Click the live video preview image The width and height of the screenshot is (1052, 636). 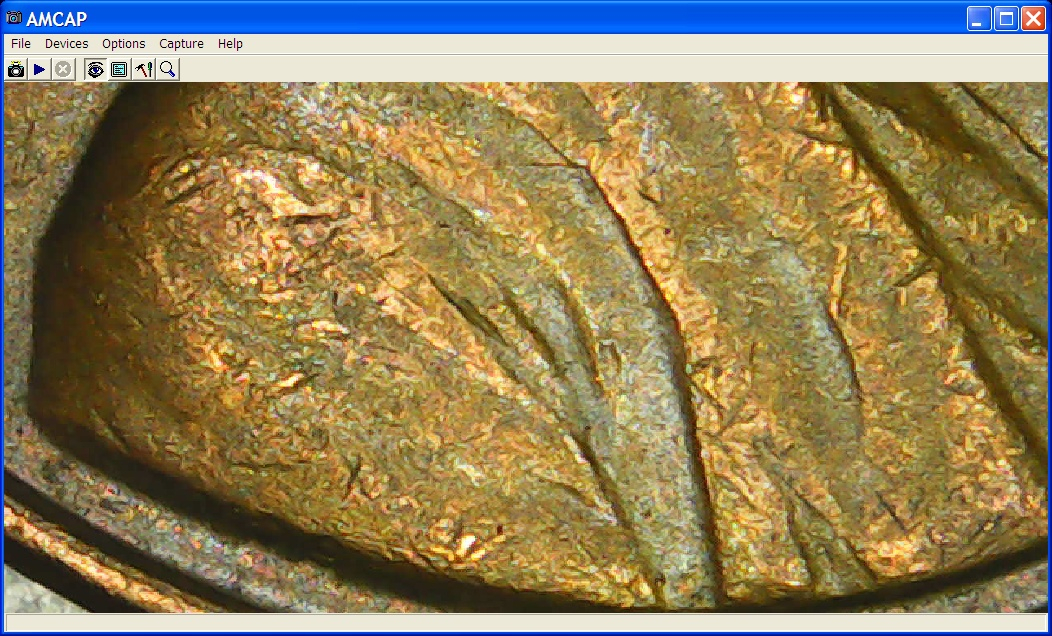coord(525,347)
